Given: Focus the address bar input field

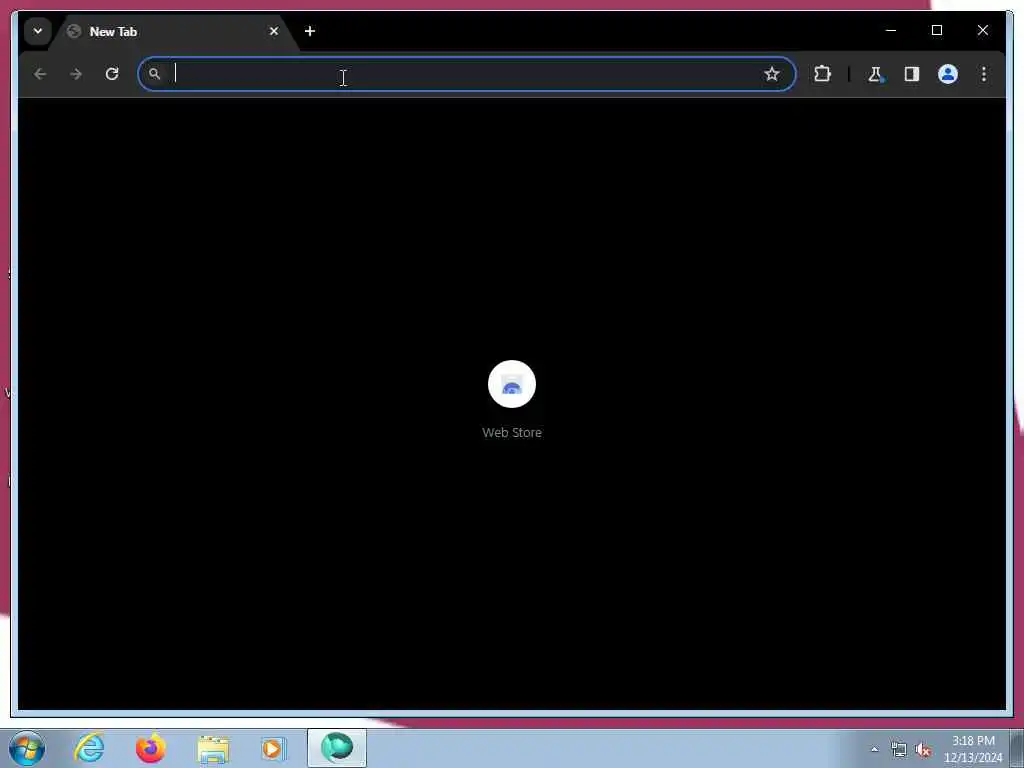Looking at the screenshot, I should click(x=466, y=74).
